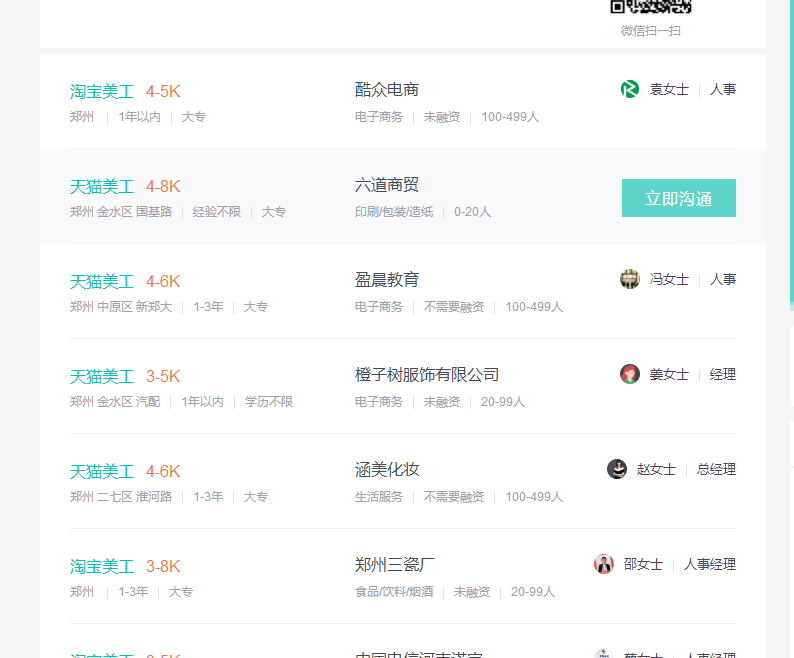Click 冯女士 recruiter avatar

tap(630, 279)
